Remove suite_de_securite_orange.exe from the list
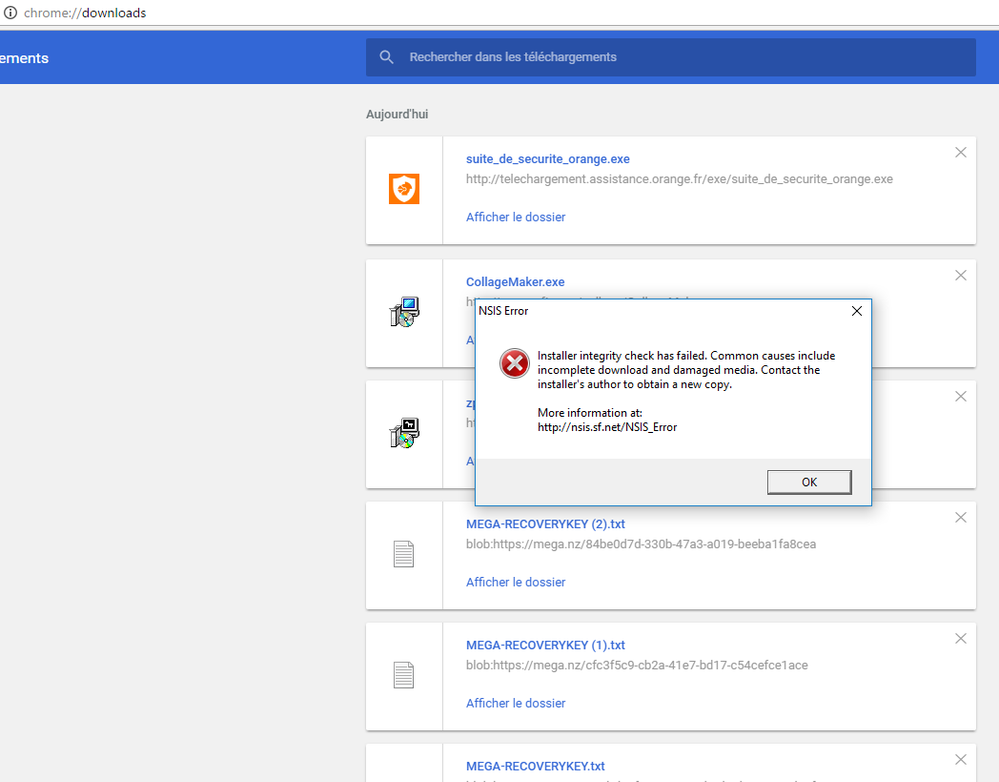 click(x=961, y=152)
